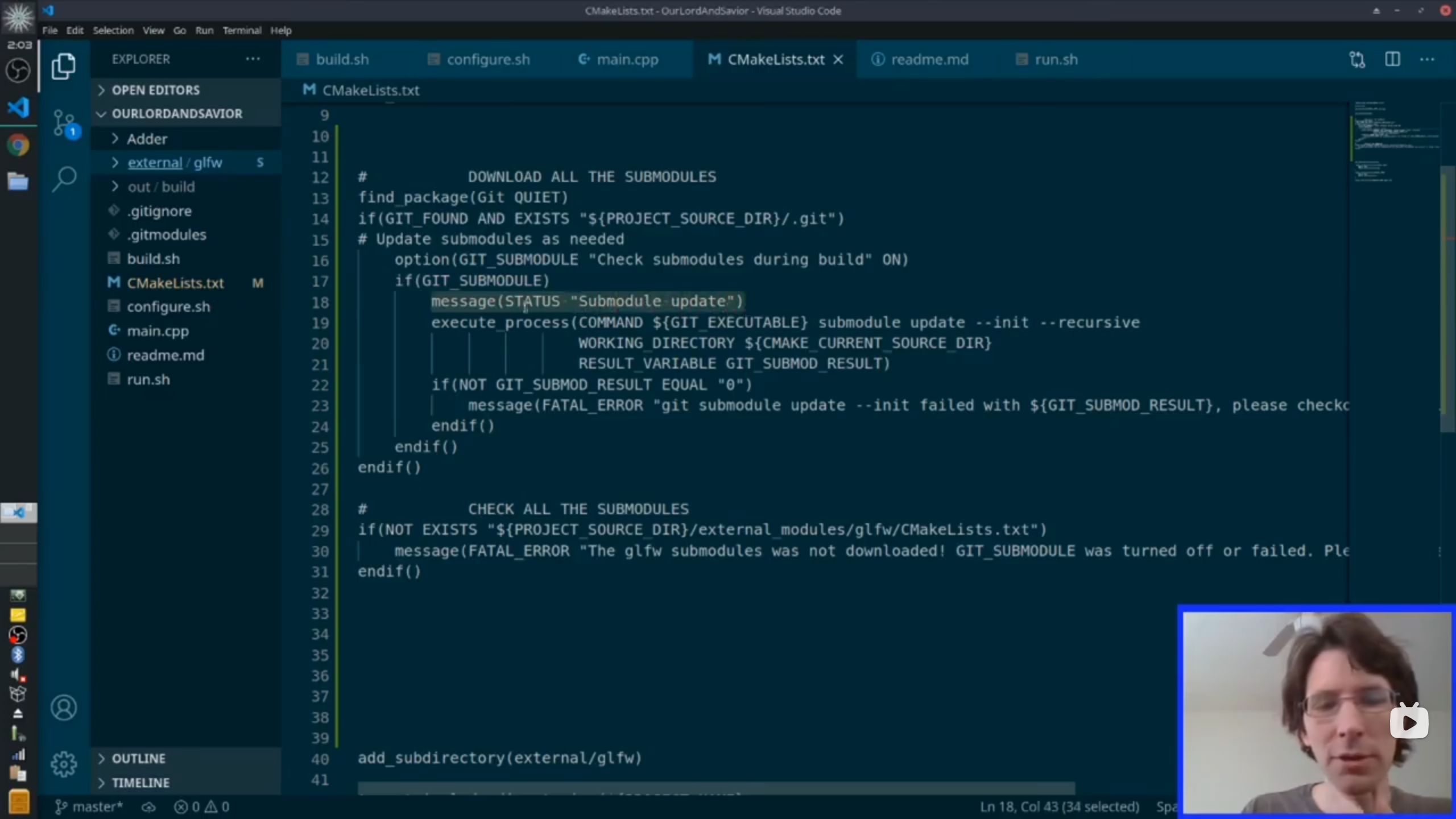Open the Terminal menu

click(x=242, y=30)
